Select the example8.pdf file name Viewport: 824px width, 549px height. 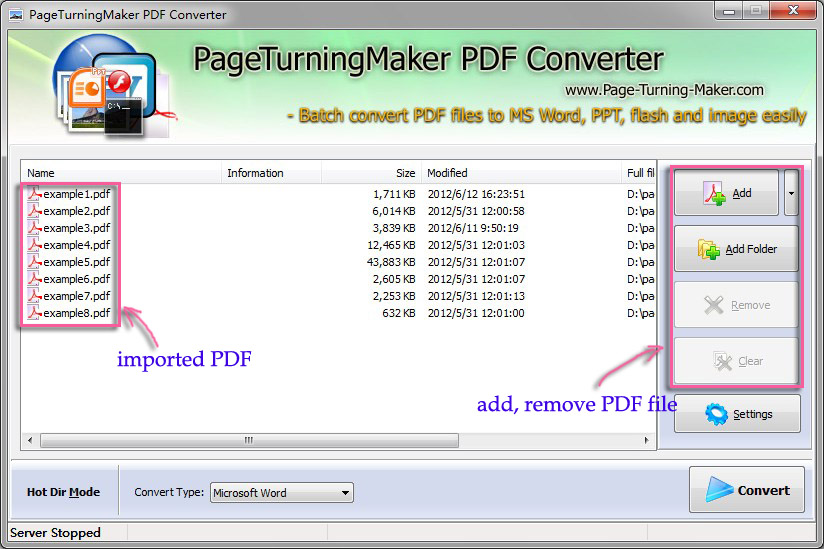point(77,313)
